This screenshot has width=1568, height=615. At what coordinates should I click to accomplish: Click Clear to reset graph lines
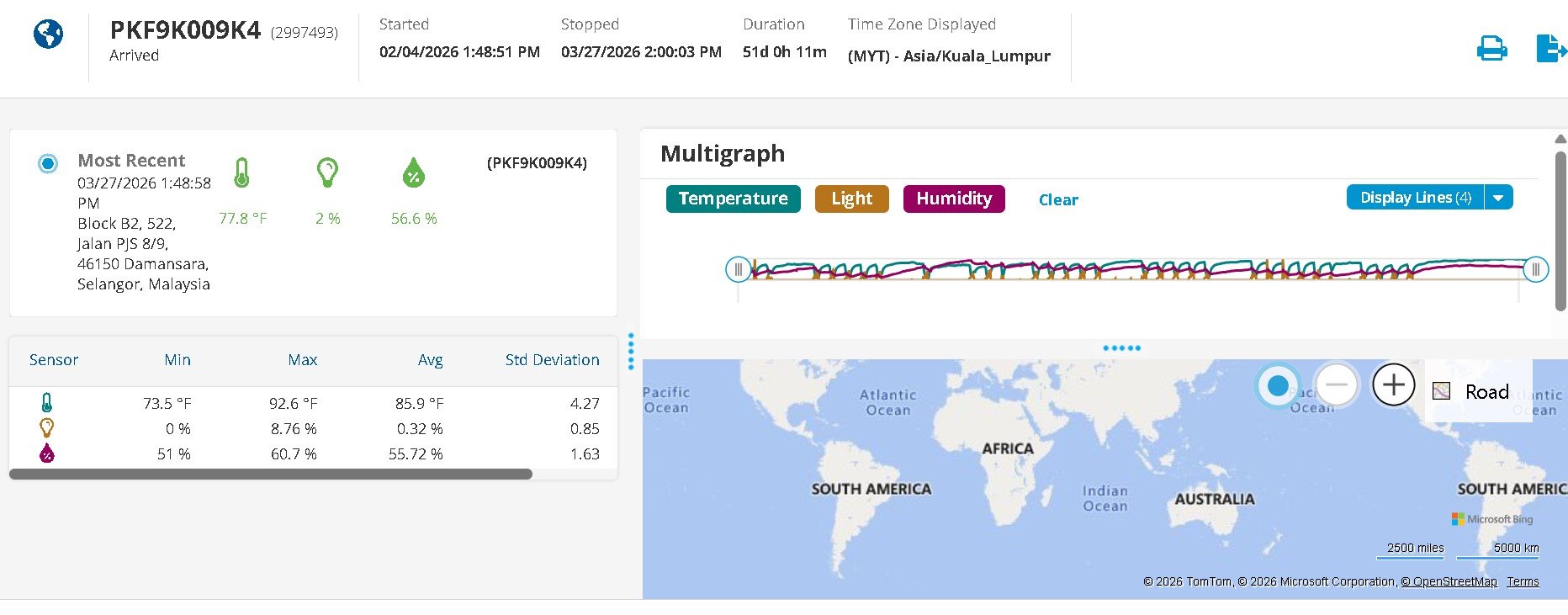click(1057, 200)
